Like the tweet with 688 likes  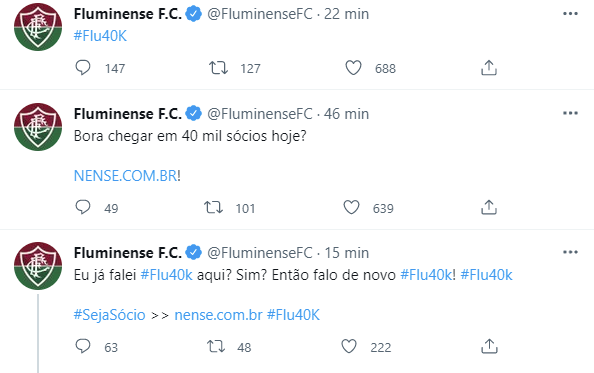coord(353,68)
